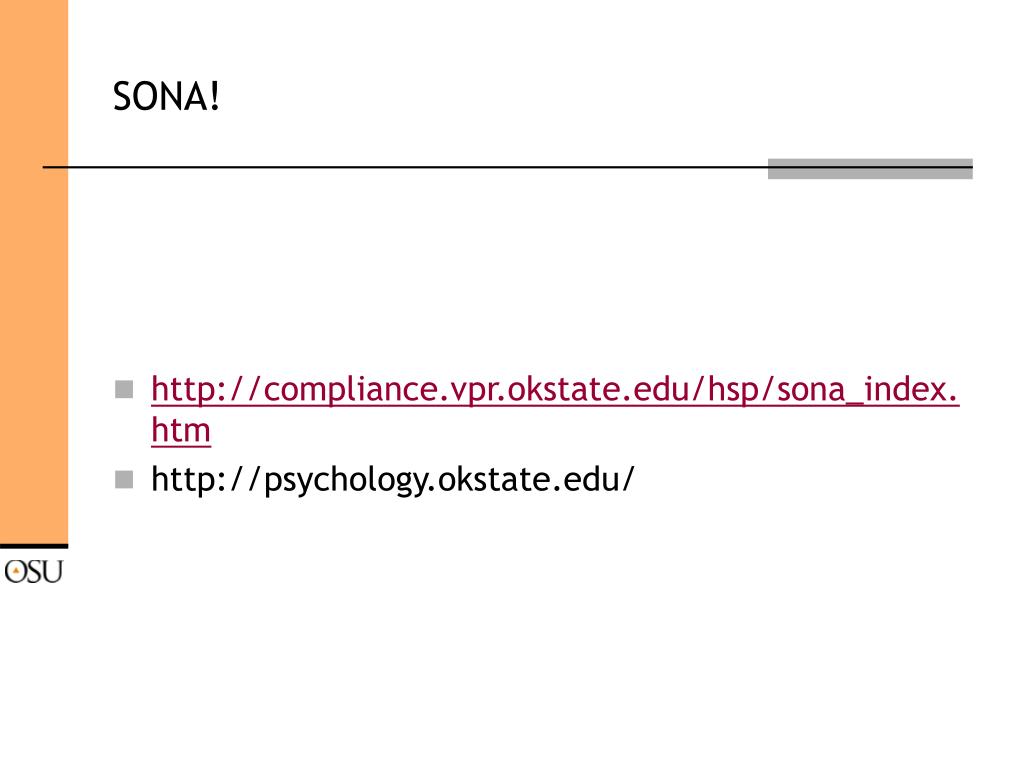Click the black line above OSU logo

(34, 546)
